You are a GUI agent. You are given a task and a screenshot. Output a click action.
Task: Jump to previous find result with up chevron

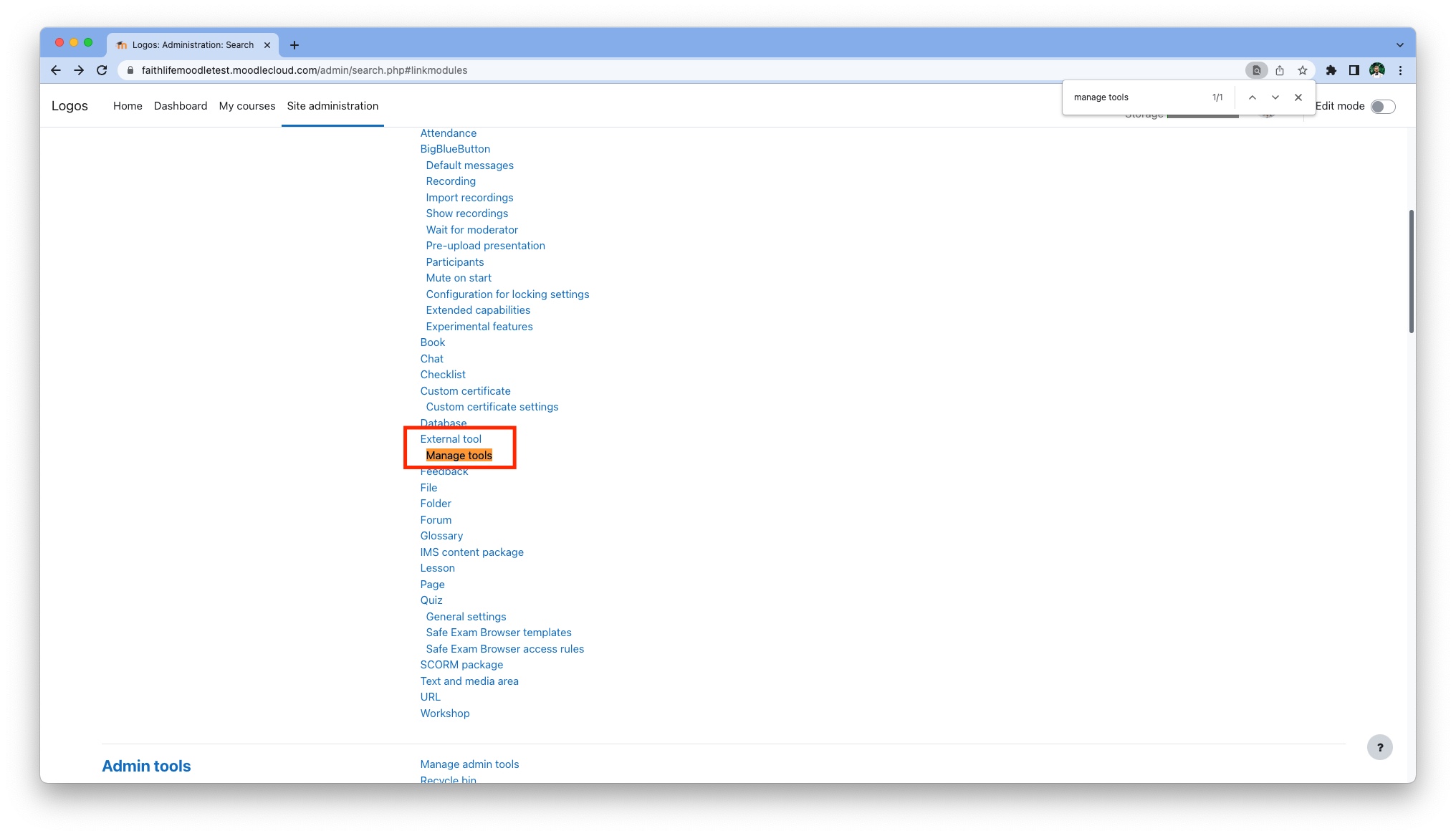[1253, 97]
